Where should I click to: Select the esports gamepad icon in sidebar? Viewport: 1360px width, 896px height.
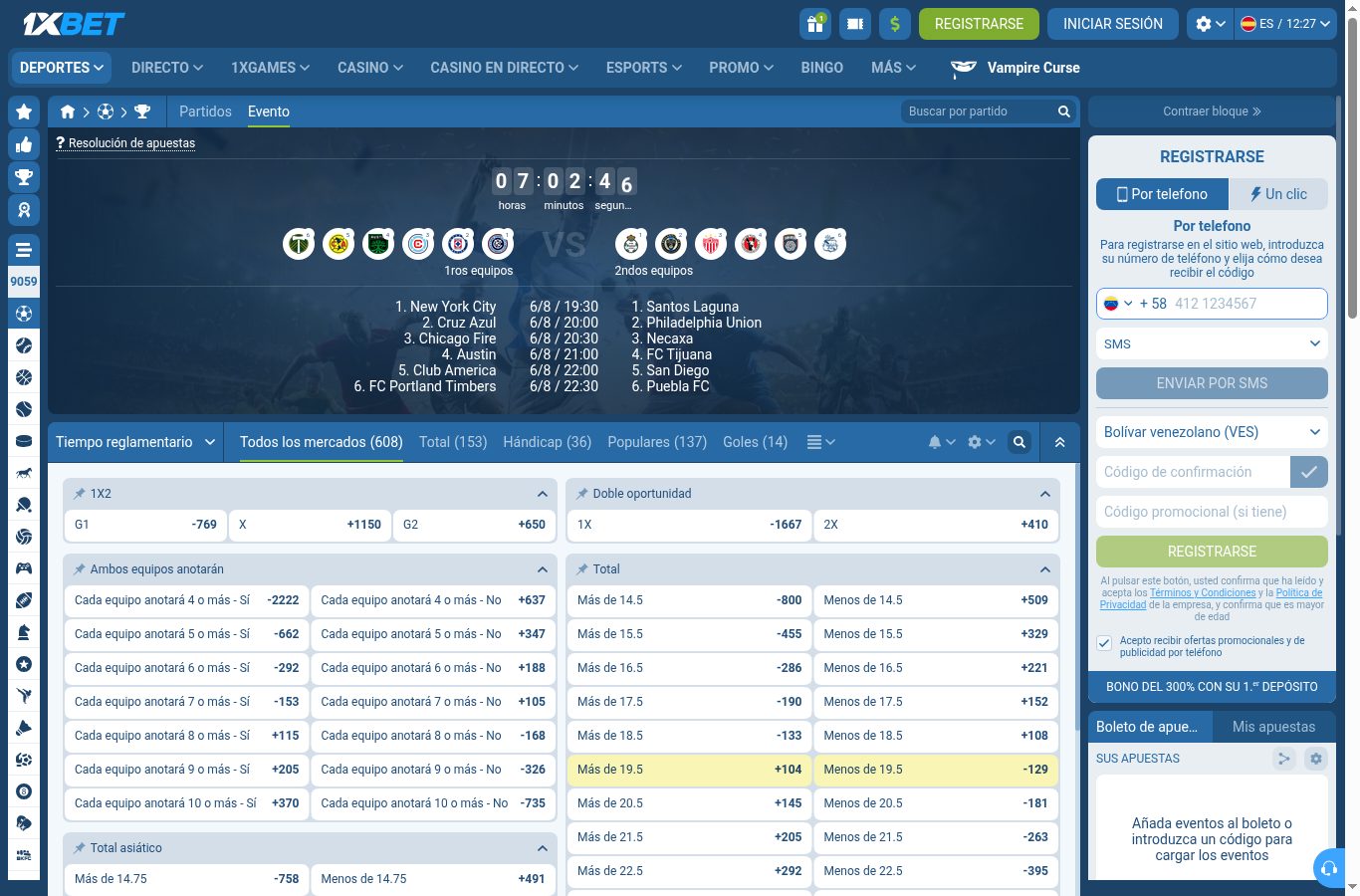point(24,568)
